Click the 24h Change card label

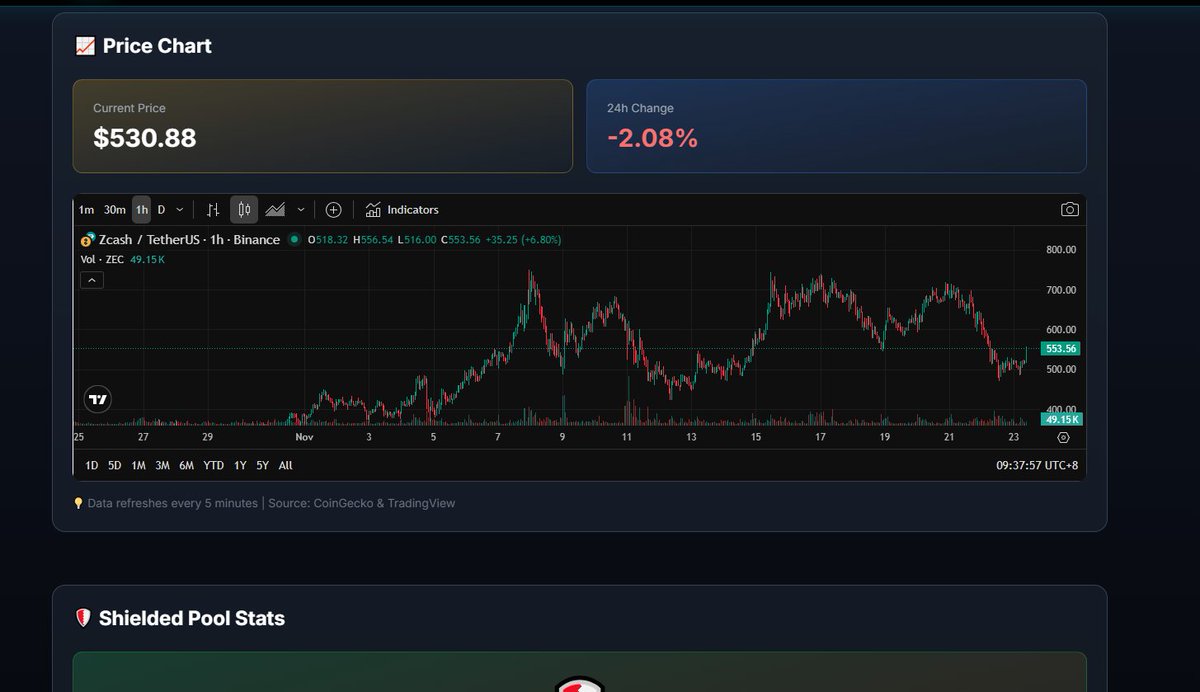tap(640, 108)
